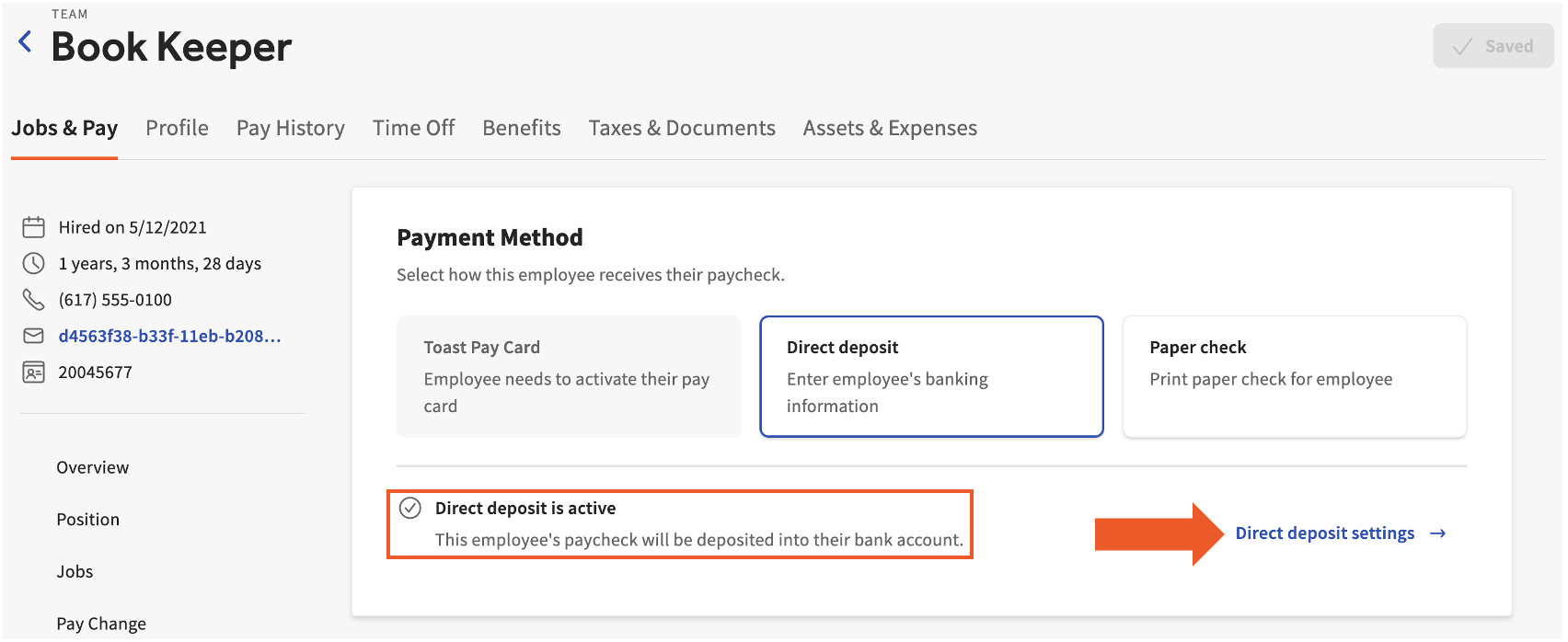Select the Direct deposit payment option

tap(930, 376)
